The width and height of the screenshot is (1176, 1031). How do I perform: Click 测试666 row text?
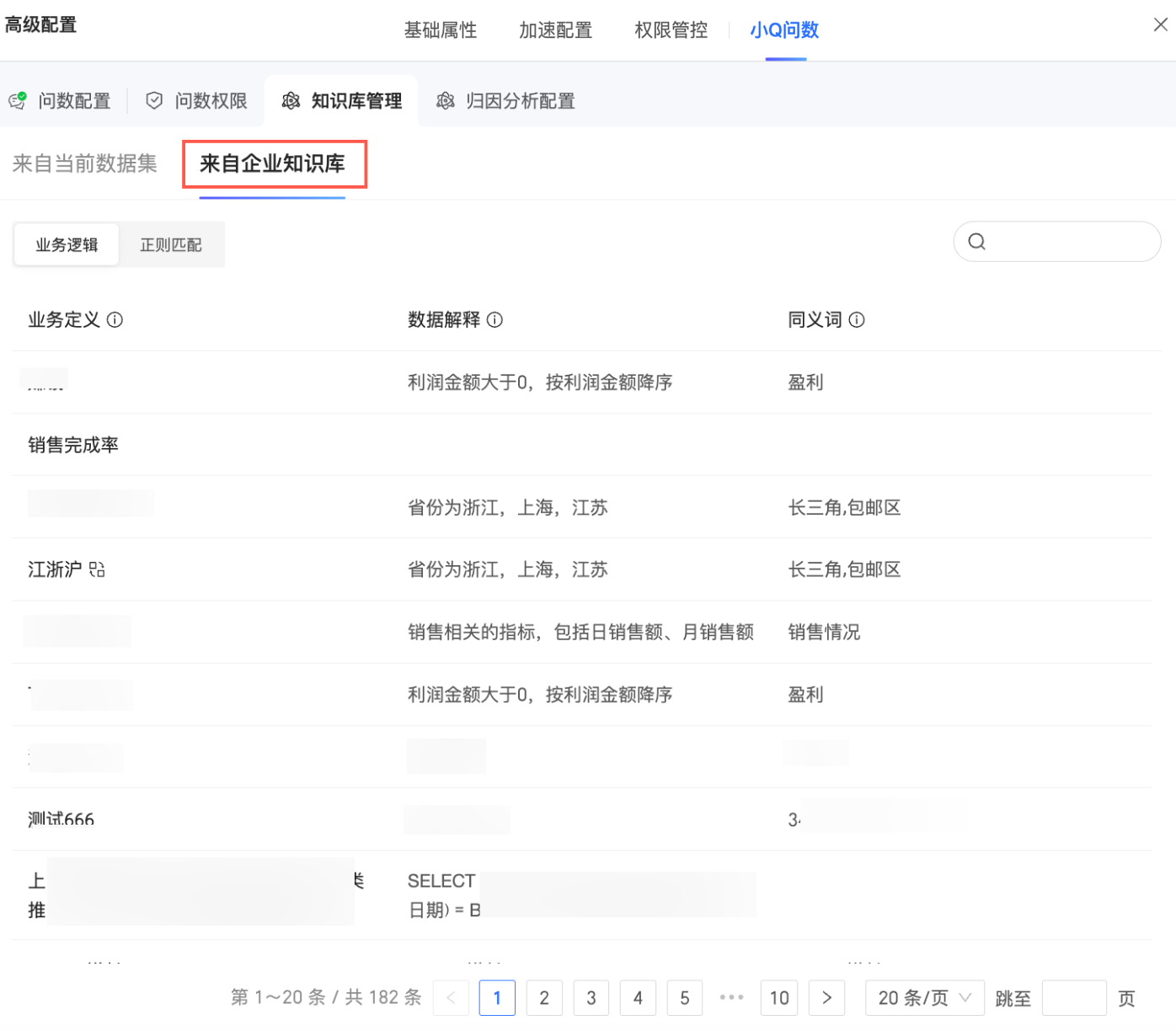pos(61,819)
